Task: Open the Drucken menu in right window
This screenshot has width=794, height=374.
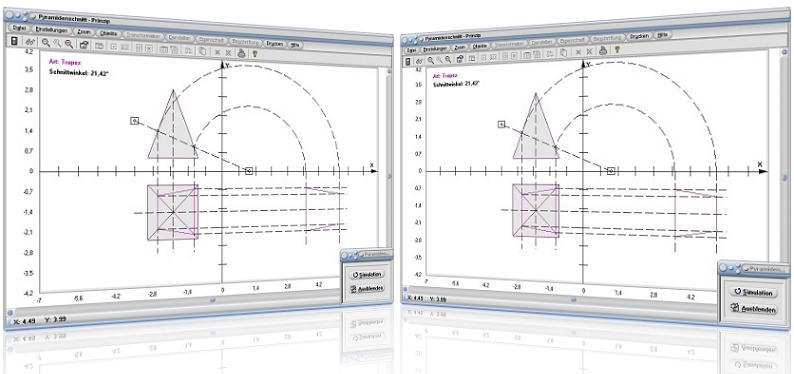Action: 639,36
